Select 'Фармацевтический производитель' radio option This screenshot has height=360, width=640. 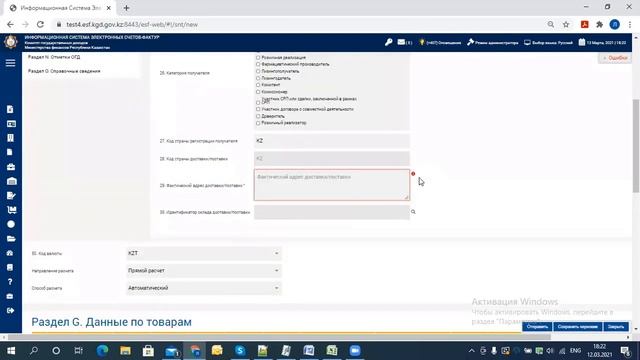click(258, 64)
